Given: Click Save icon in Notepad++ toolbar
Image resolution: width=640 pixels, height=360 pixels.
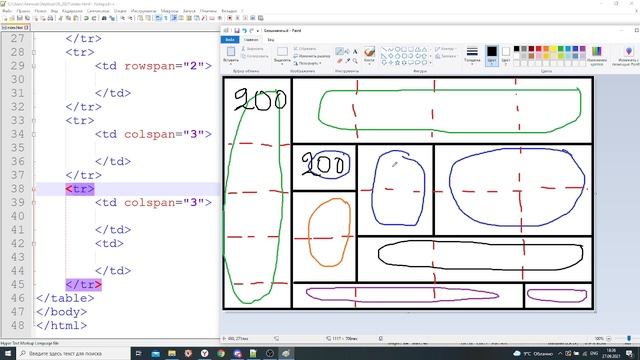Looking at the screenshot, I should [20, 18].
